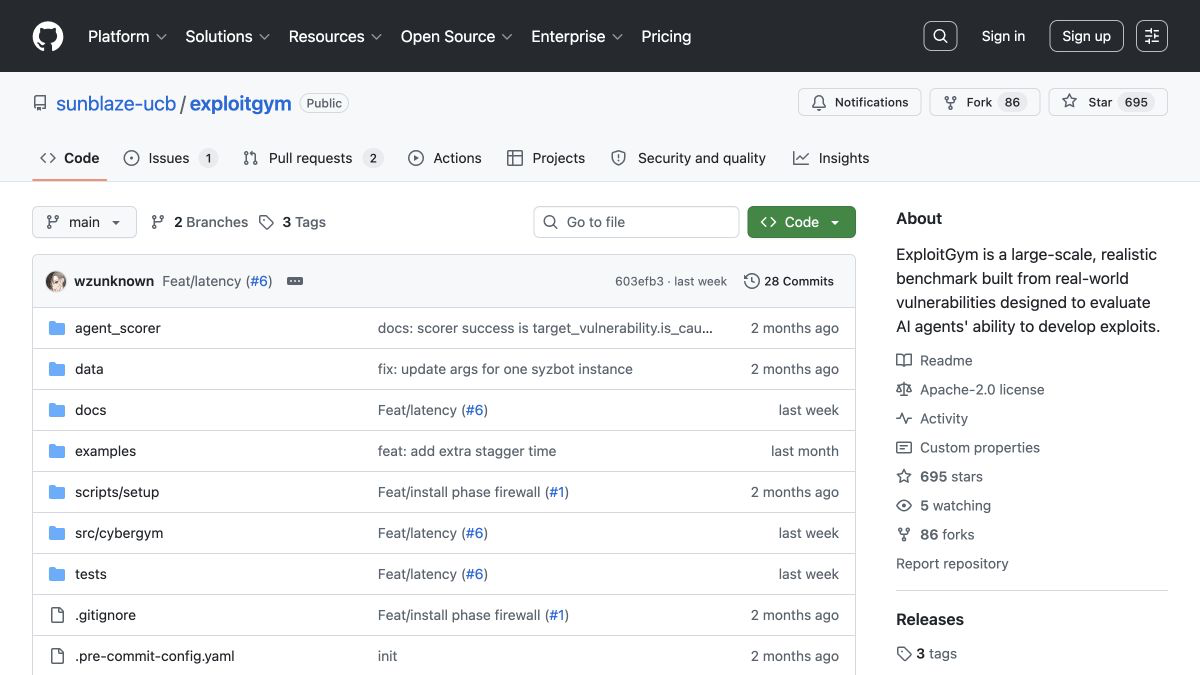Click the Sign up button
The width and height of the screenshot is (1200, 675).
[1086, 36]
